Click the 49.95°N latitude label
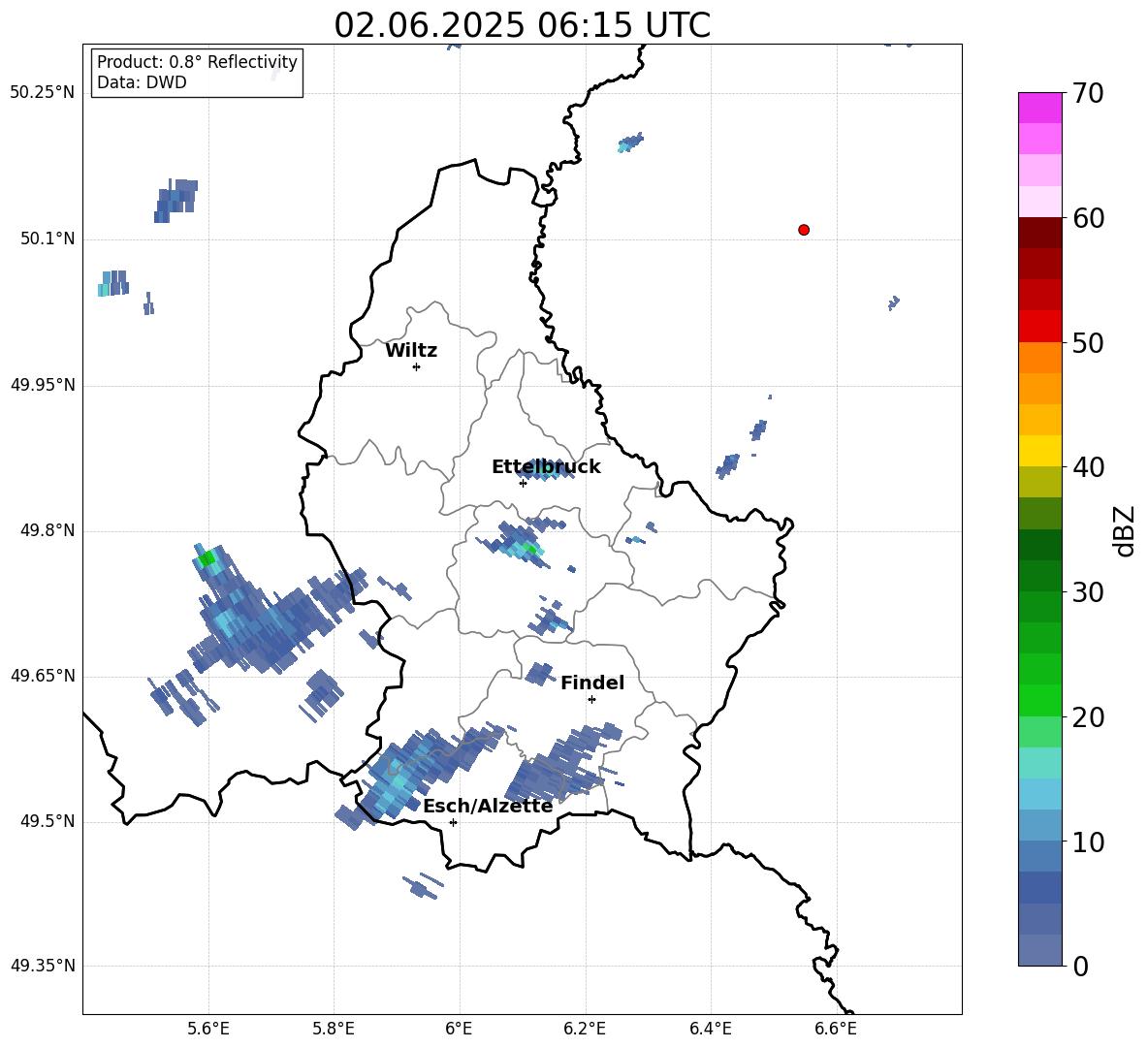 tap(43, 384)
